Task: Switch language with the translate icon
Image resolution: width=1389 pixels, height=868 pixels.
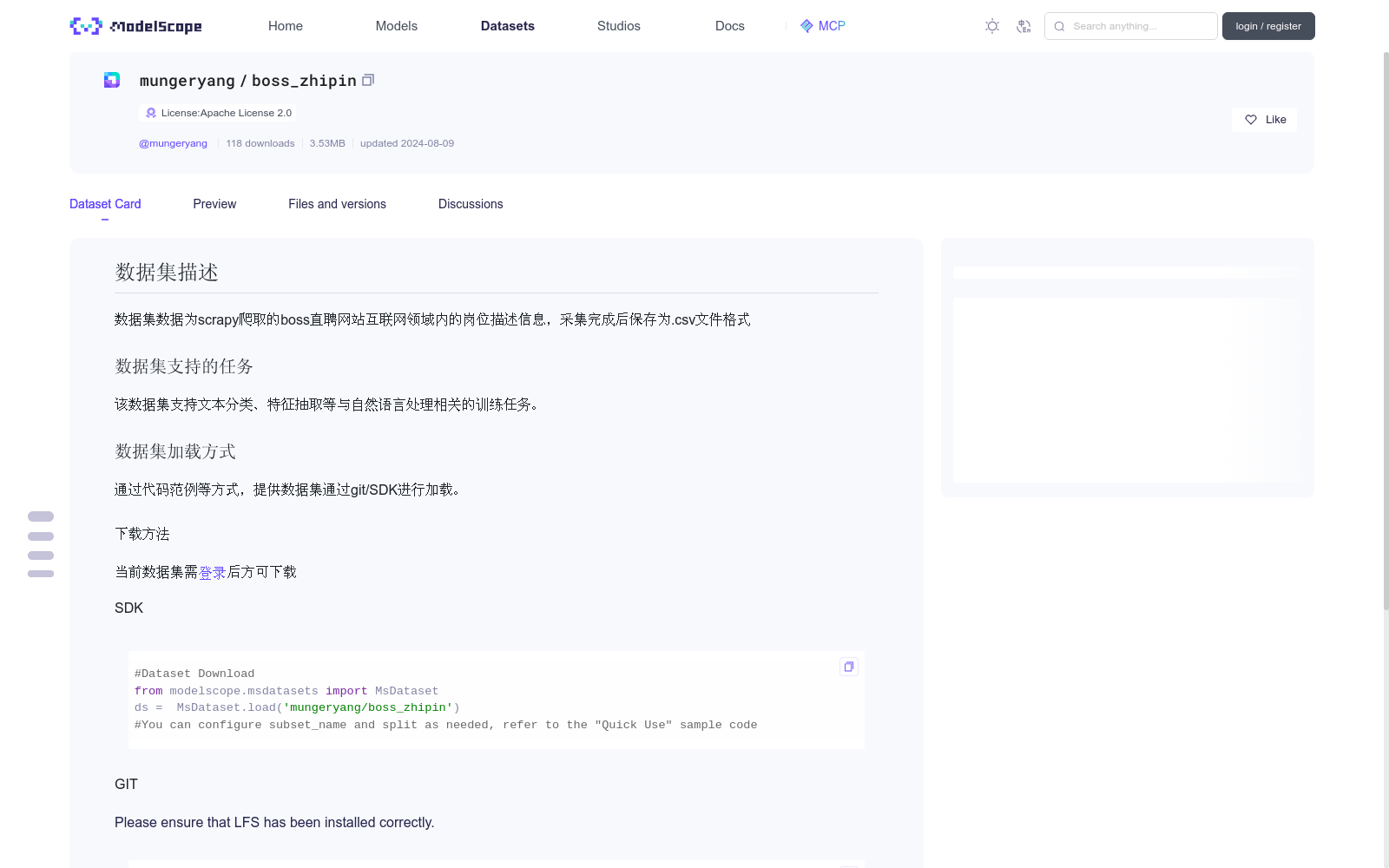Action: 1024,26
